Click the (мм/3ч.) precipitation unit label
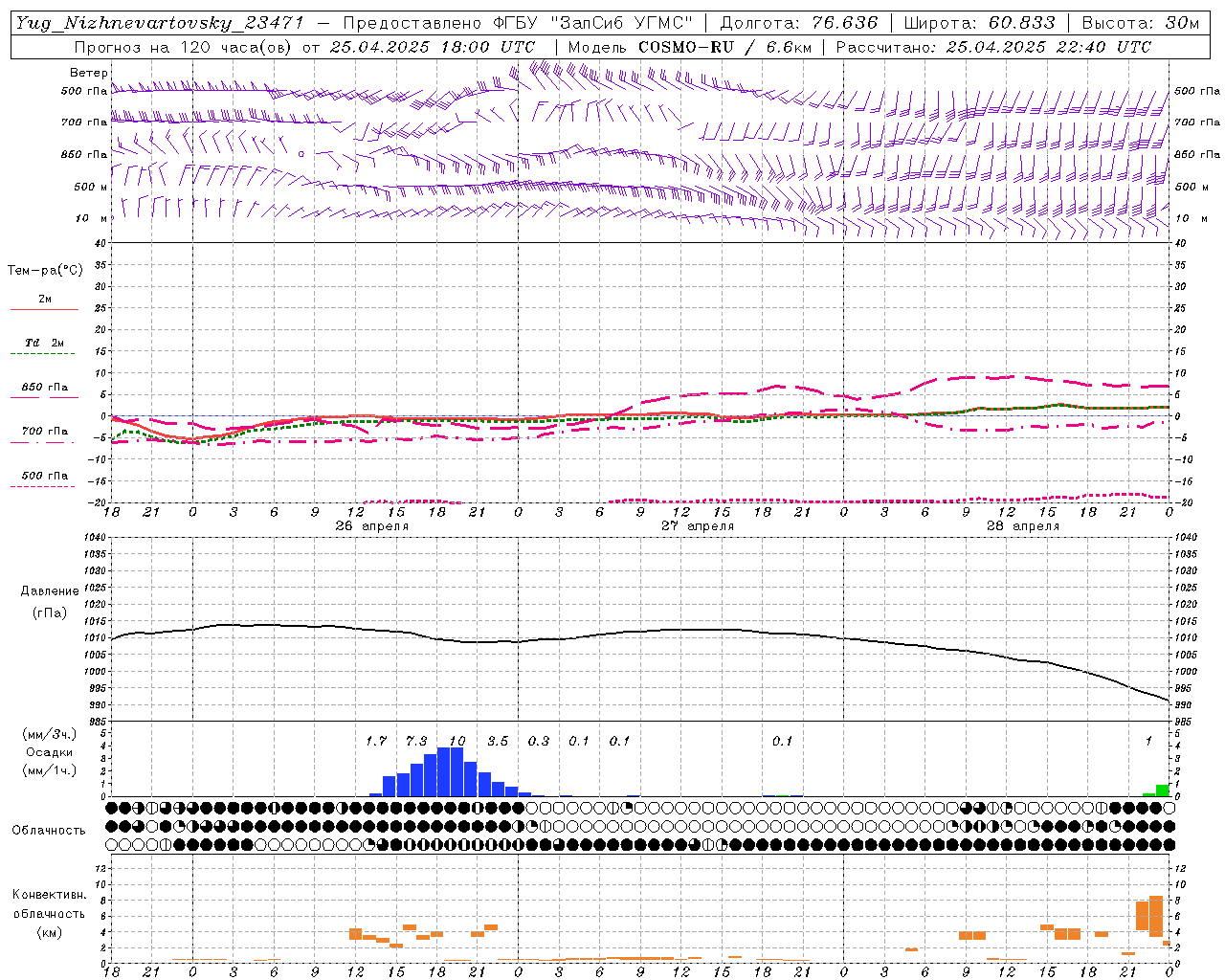1225x980 pixels. point(50,735)
